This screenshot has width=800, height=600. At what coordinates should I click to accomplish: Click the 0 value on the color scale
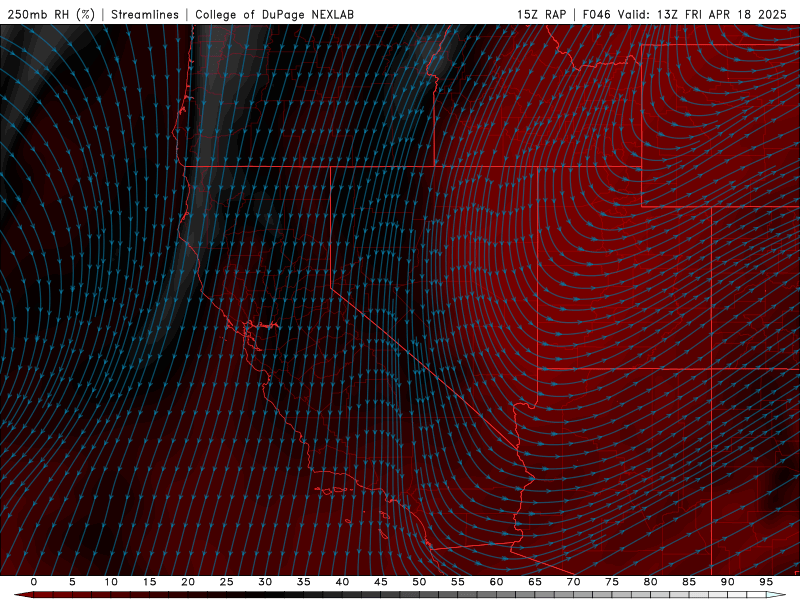click(x=34, y=582)
